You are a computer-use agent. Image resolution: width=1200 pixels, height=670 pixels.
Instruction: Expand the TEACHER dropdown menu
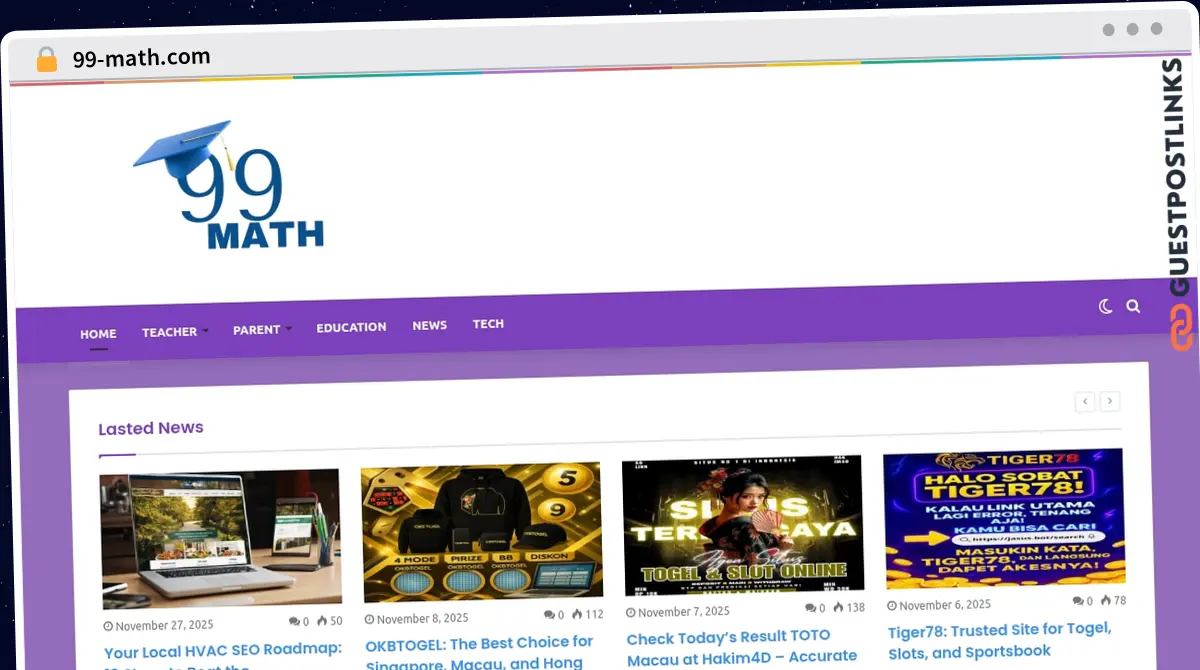coord(175,332)
